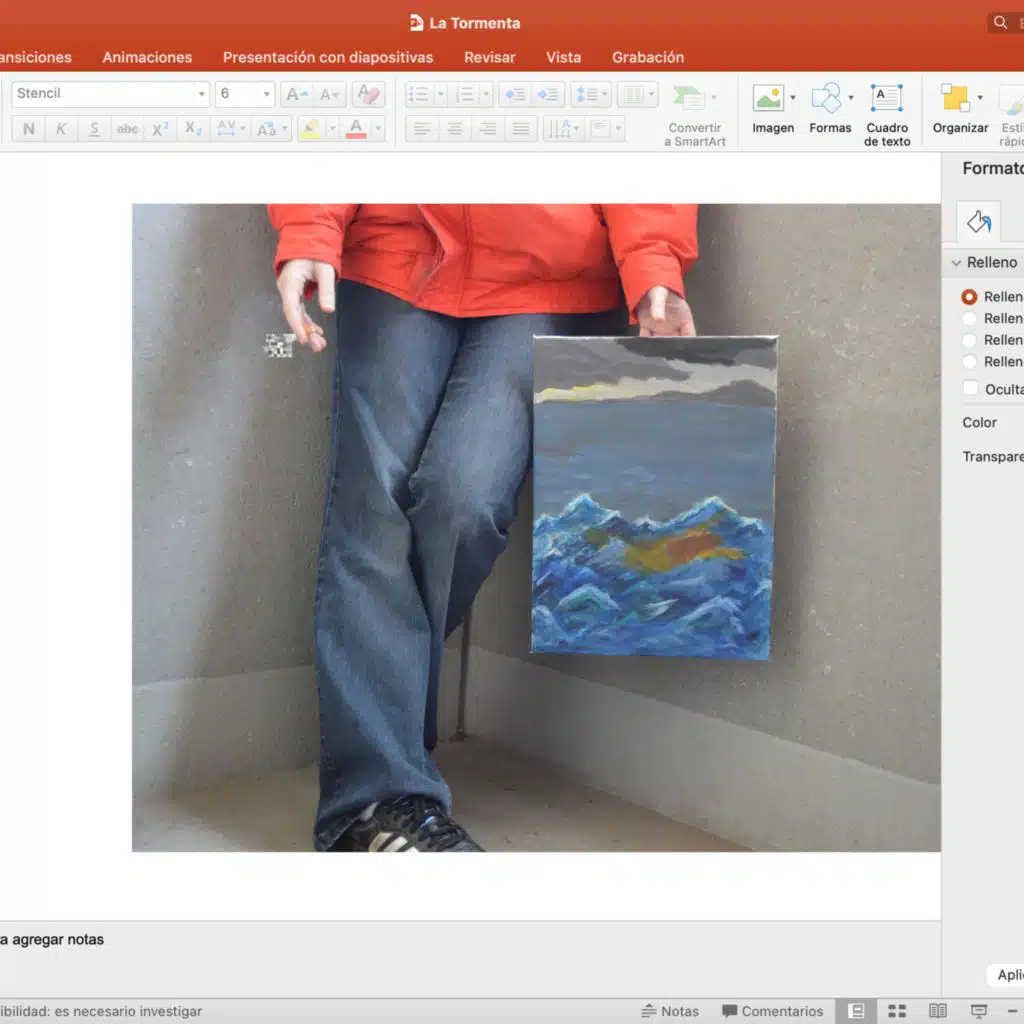Open the Formas shapes gallery

click(x=826, y=99)
